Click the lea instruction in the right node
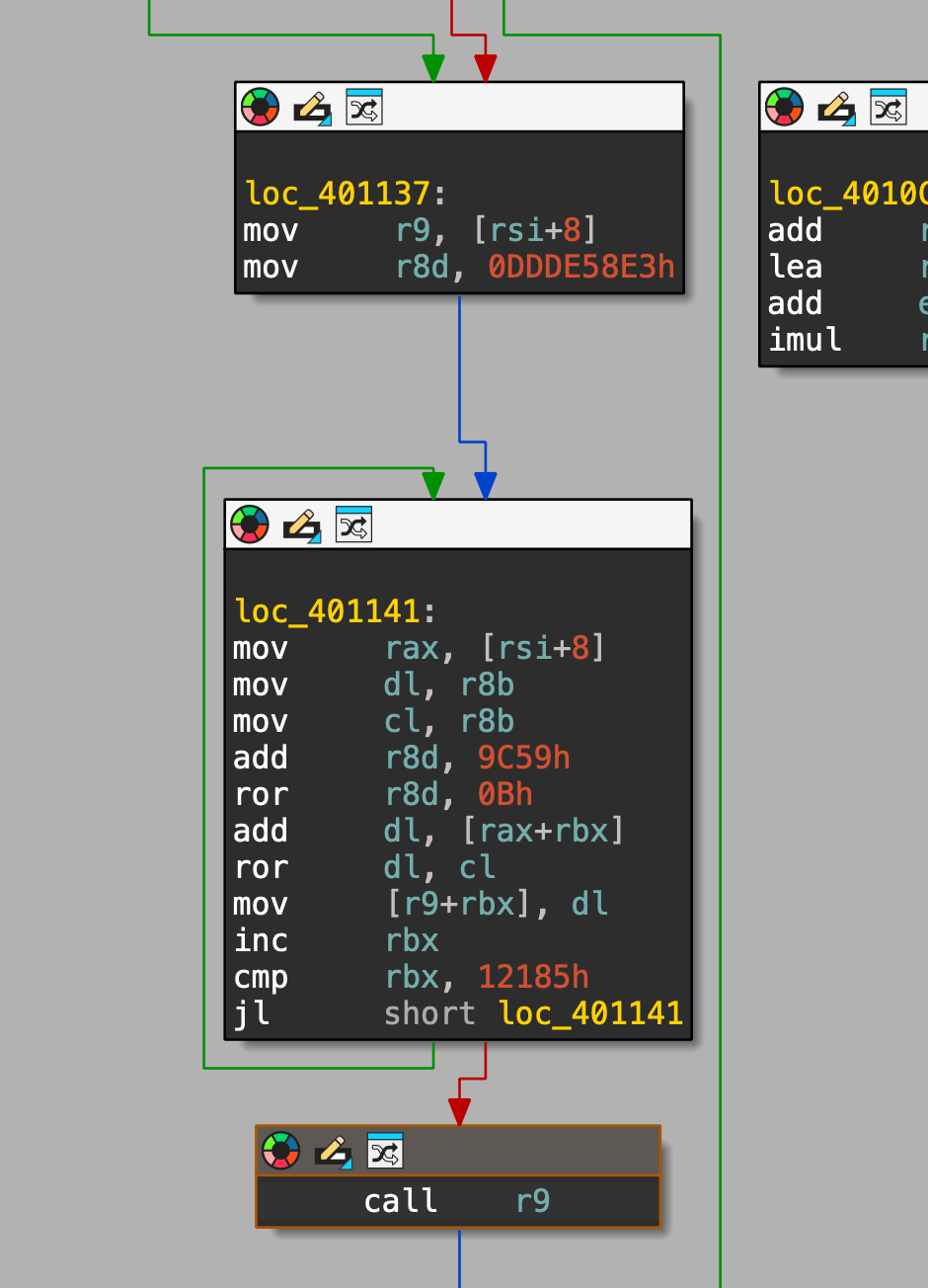This screenshot has width=928, height=1288. click(847, 267)
